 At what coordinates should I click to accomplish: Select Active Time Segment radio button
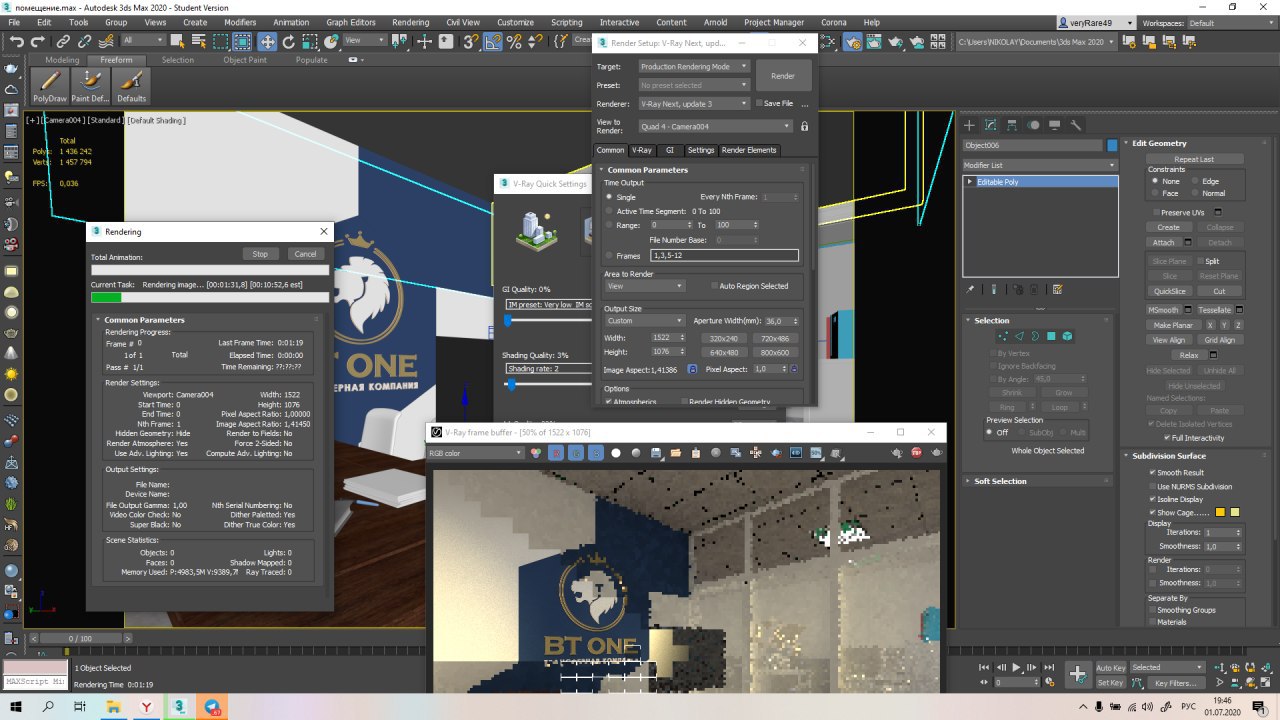coord(609,211)
